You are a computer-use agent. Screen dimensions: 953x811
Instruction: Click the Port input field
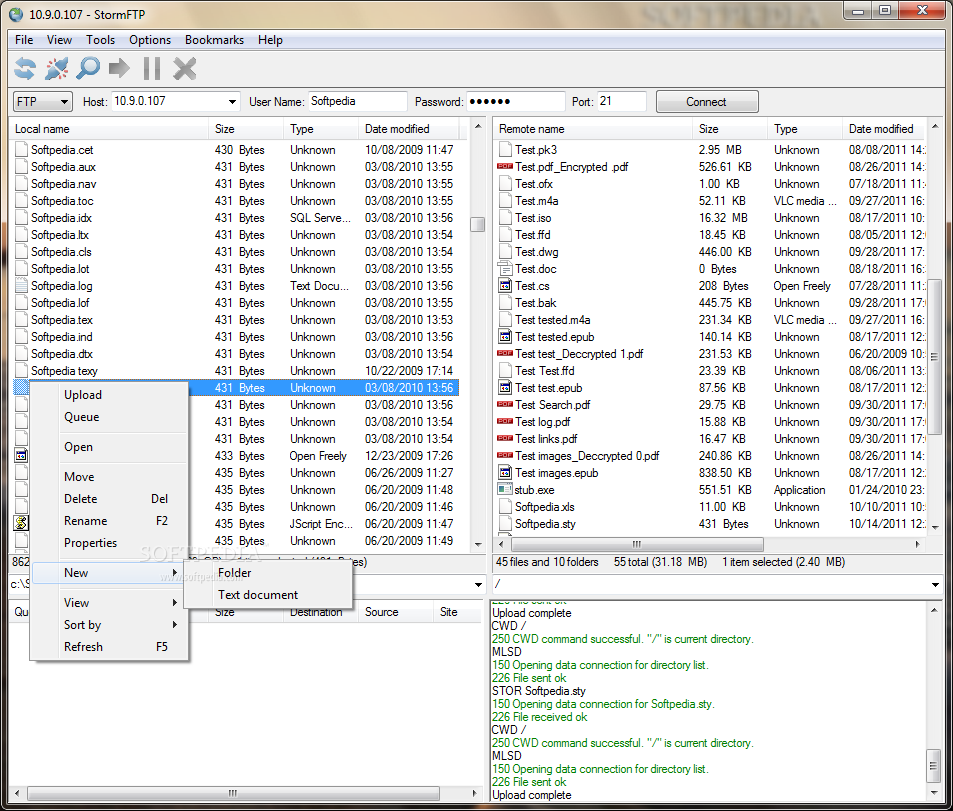tap(621, 102)
